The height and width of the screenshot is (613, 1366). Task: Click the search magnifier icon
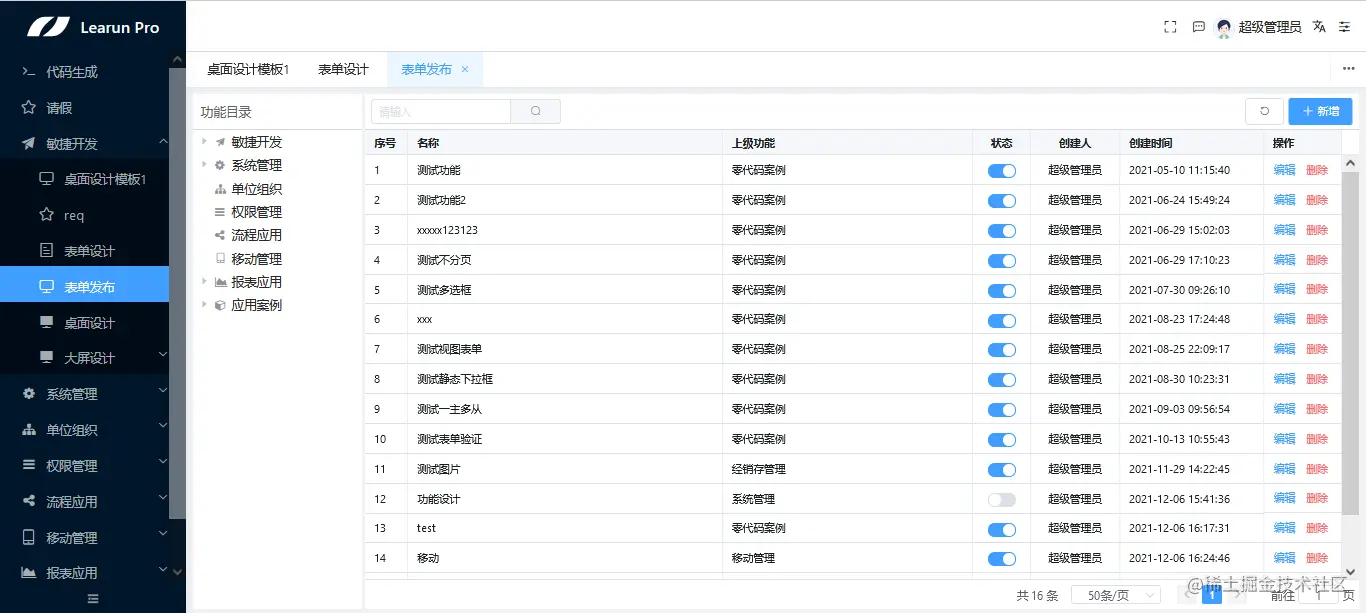(536, 111)
